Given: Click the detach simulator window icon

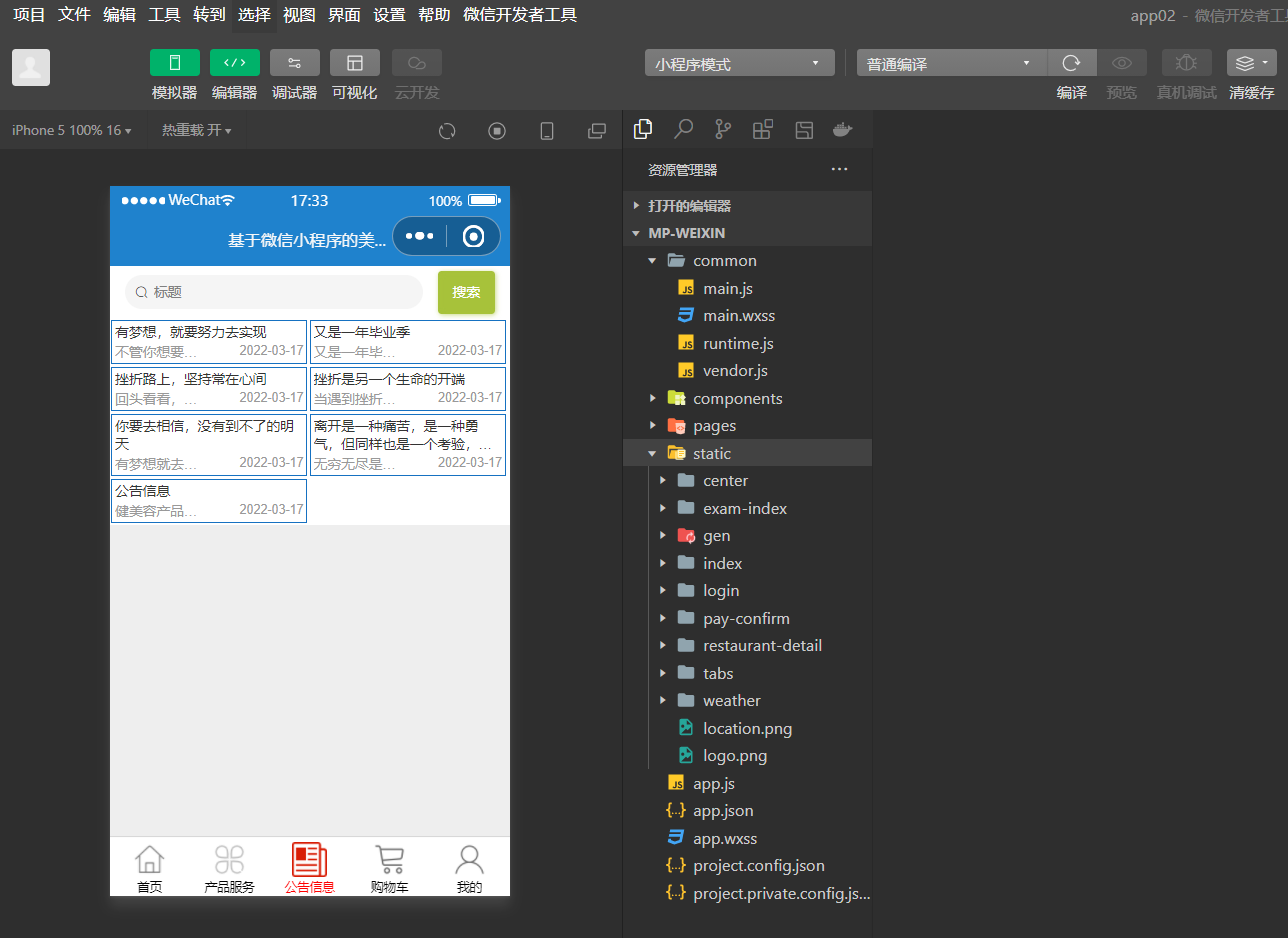Looking at the screenshot, I should tap(597, 131).
